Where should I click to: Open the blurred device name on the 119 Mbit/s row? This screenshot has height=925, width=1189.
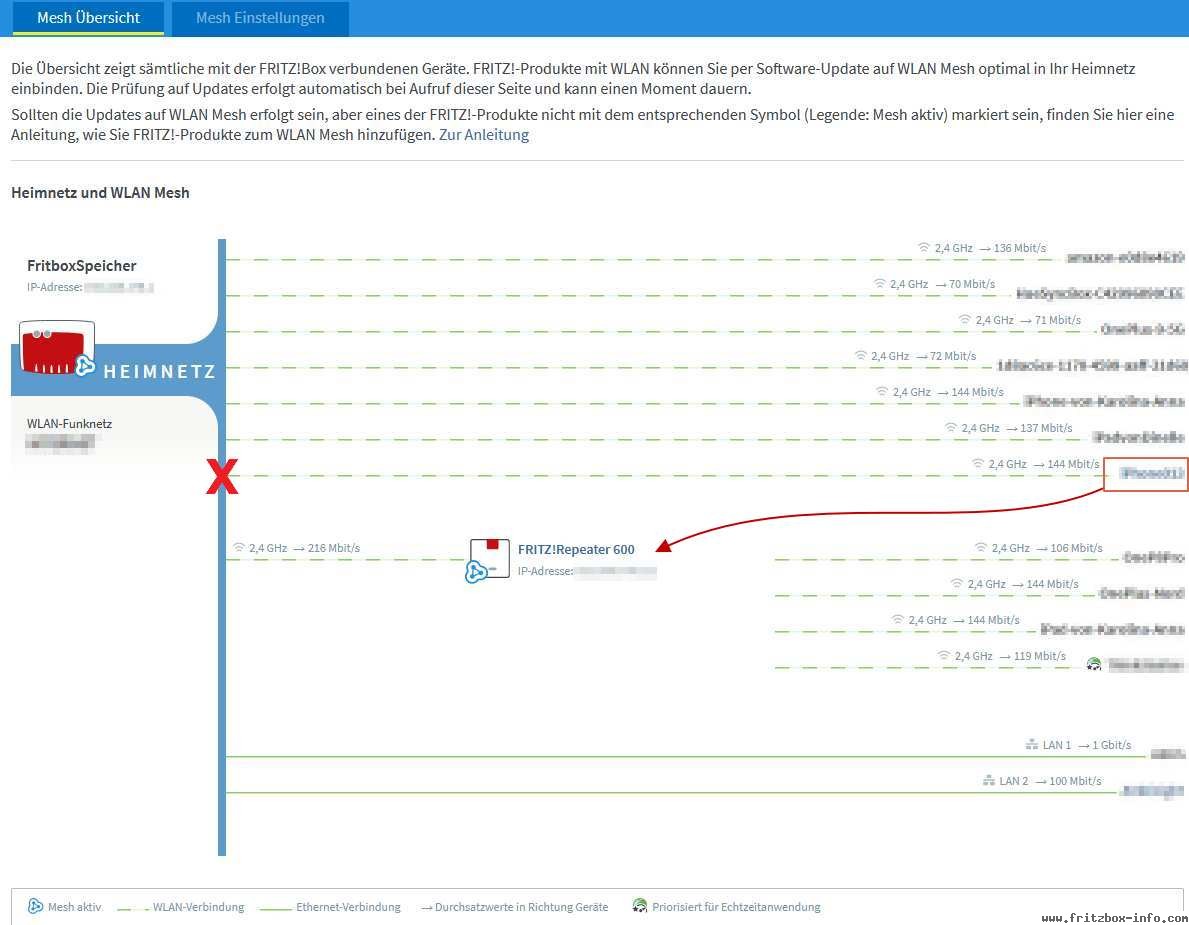tap(1146, 665)
